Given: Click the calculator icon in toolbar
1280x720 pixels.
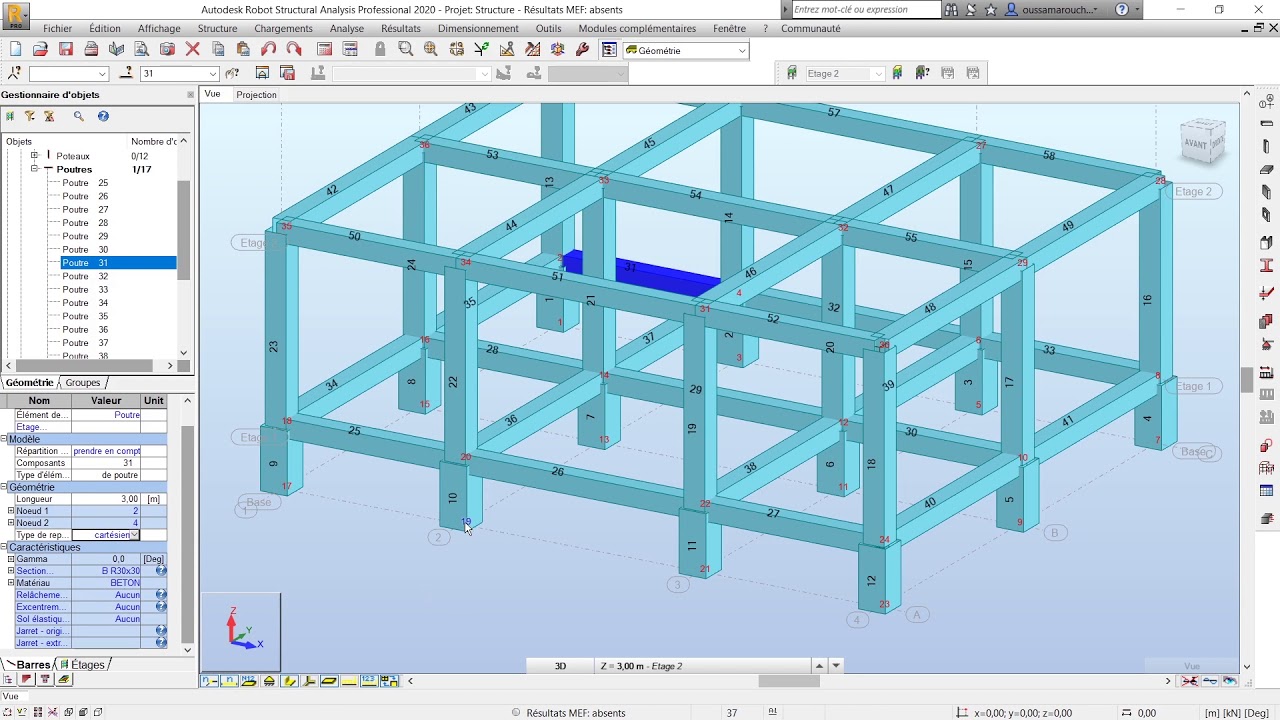Looking at the screenshot, I should point(325,49).
